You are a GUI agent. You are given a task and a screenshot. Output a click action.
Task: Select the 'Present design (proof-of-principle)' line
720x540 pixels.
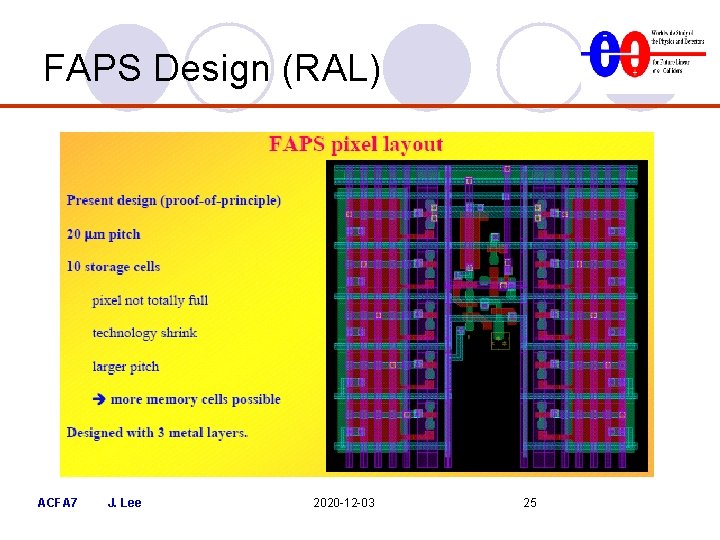[x=174, y=201]
